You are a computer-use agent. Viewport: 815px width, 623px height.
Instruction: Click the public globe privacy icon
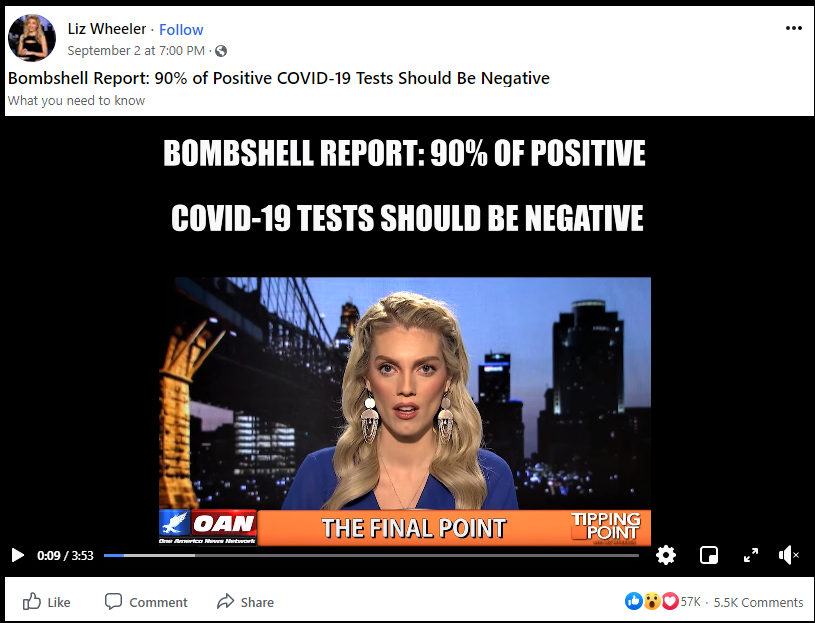[221, 51]
